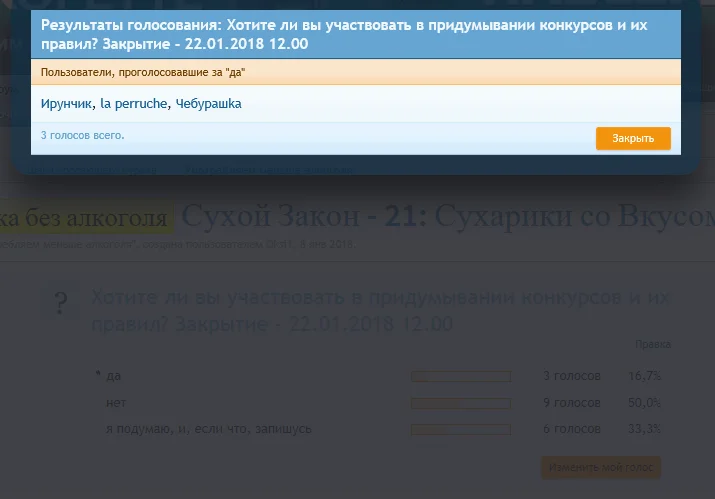Click the '16,7%' percentage value

[644, 376]
